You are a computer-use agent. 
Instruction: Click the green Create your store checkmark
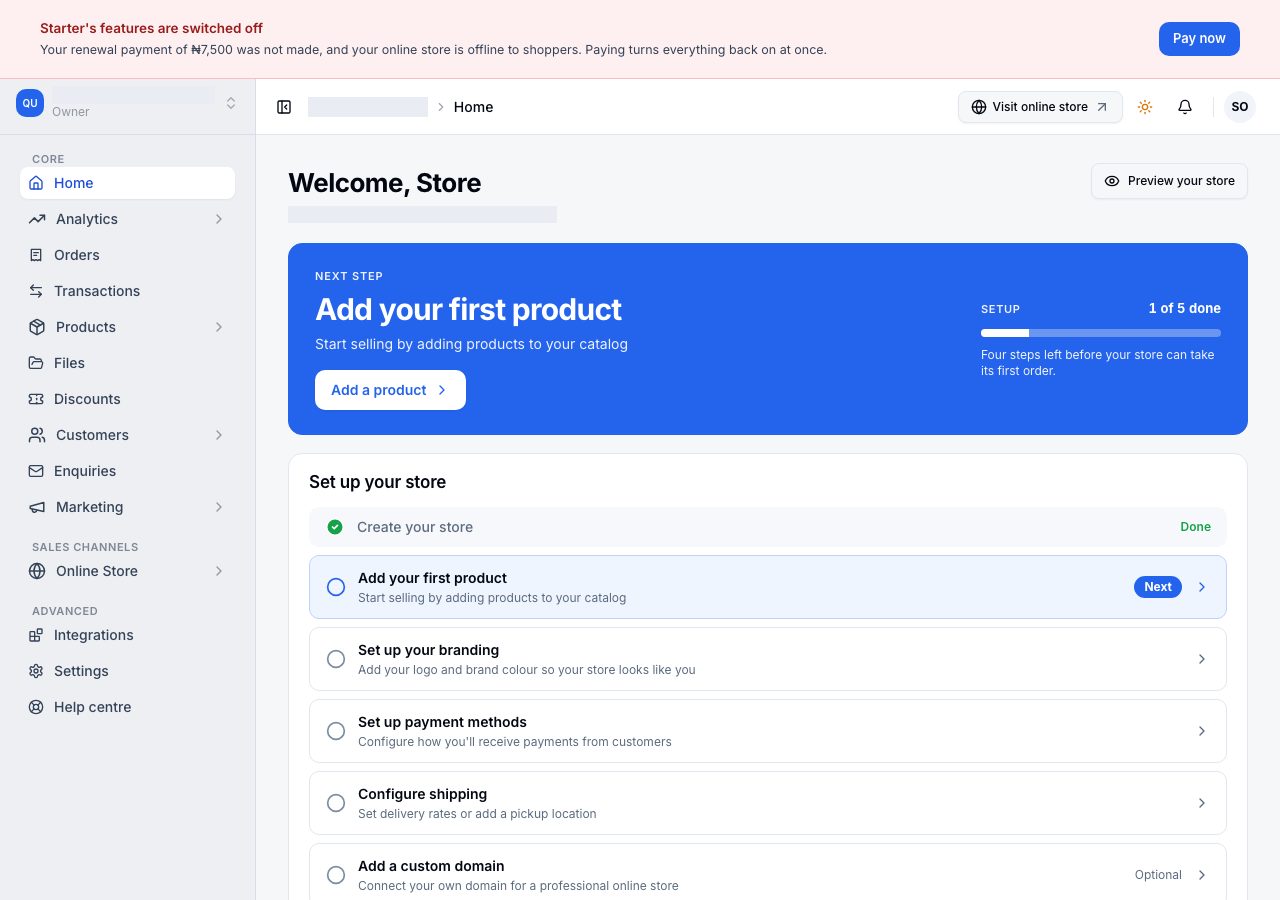(335, 527)
